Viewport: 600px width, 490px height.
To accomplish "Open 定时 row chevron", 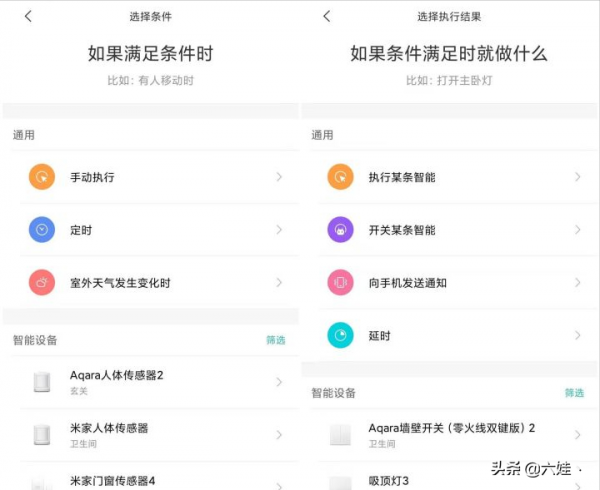I will click(279, 230).
